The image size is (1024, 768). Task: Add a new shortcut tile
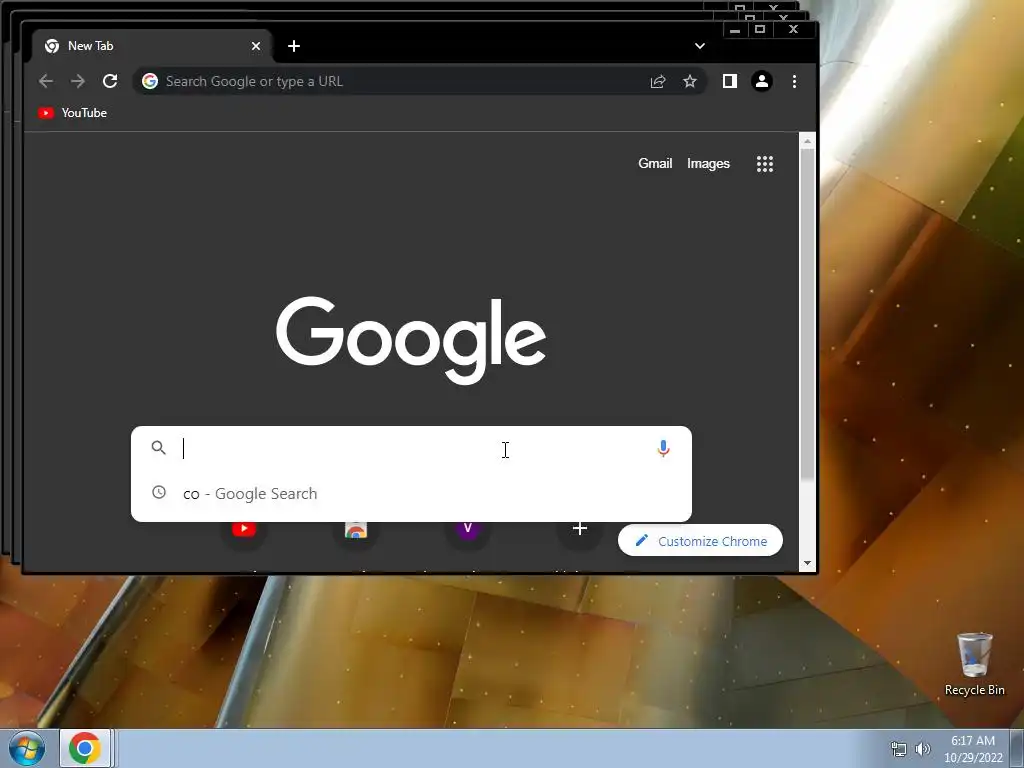pyautogui.click(x=579, y=528)
